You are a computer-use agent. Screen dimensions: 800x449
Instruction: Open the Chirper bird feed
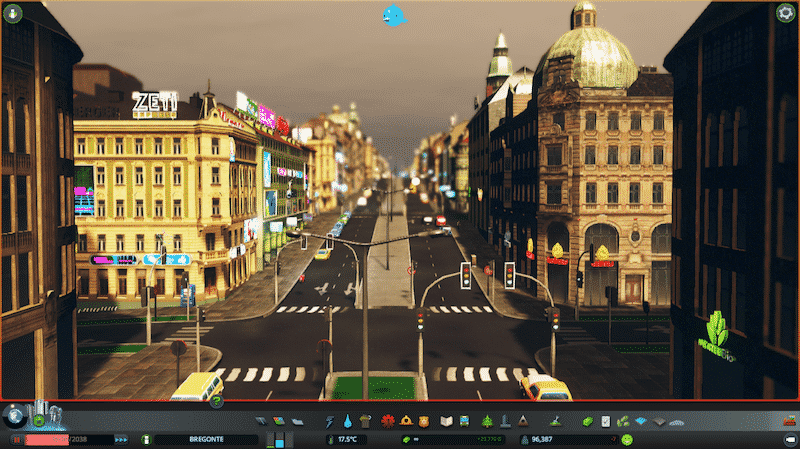click(x=394, y=15)
